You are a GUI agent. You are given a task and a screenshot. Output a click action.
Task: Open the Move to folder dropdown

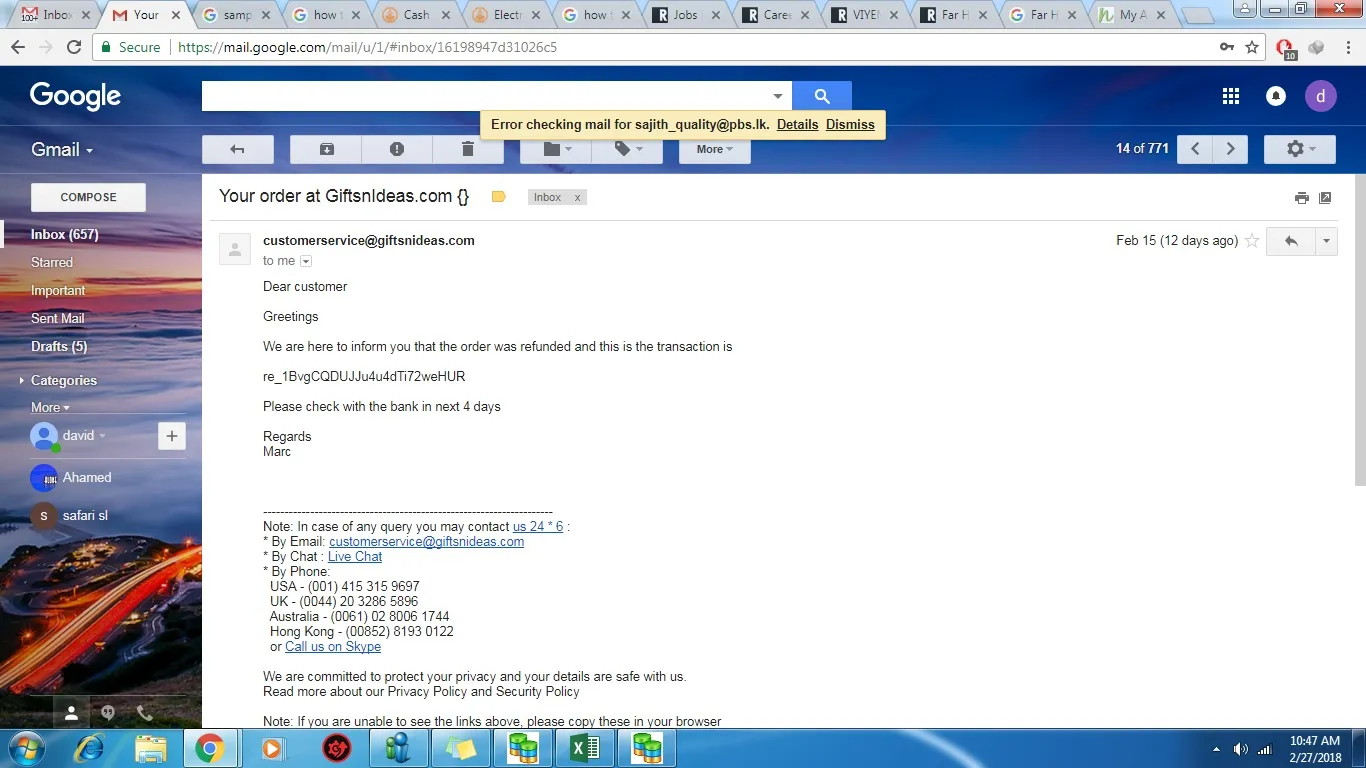click(x=556, y=149)
